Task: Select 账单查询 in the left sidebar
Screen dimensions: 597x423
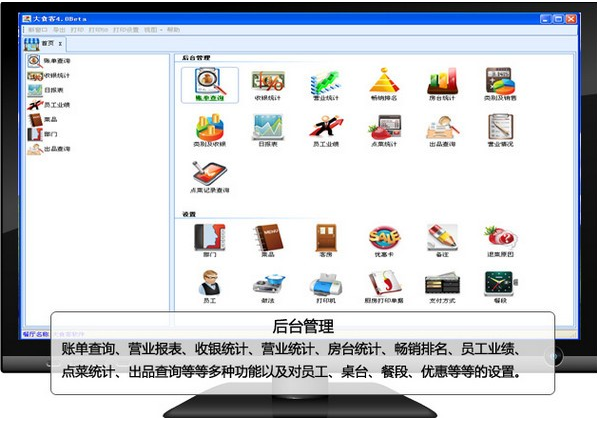Action: click(x=49, y=61)
